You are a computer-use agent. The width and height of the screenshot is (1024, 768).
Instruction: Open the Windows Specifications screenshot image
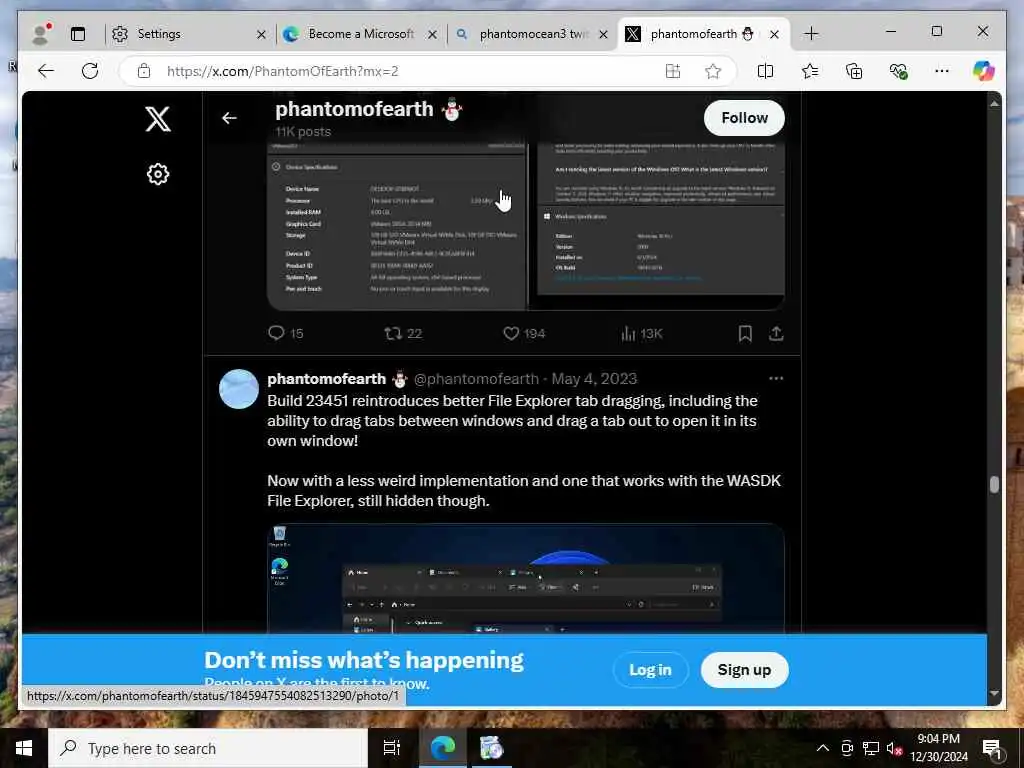point(660,219)
